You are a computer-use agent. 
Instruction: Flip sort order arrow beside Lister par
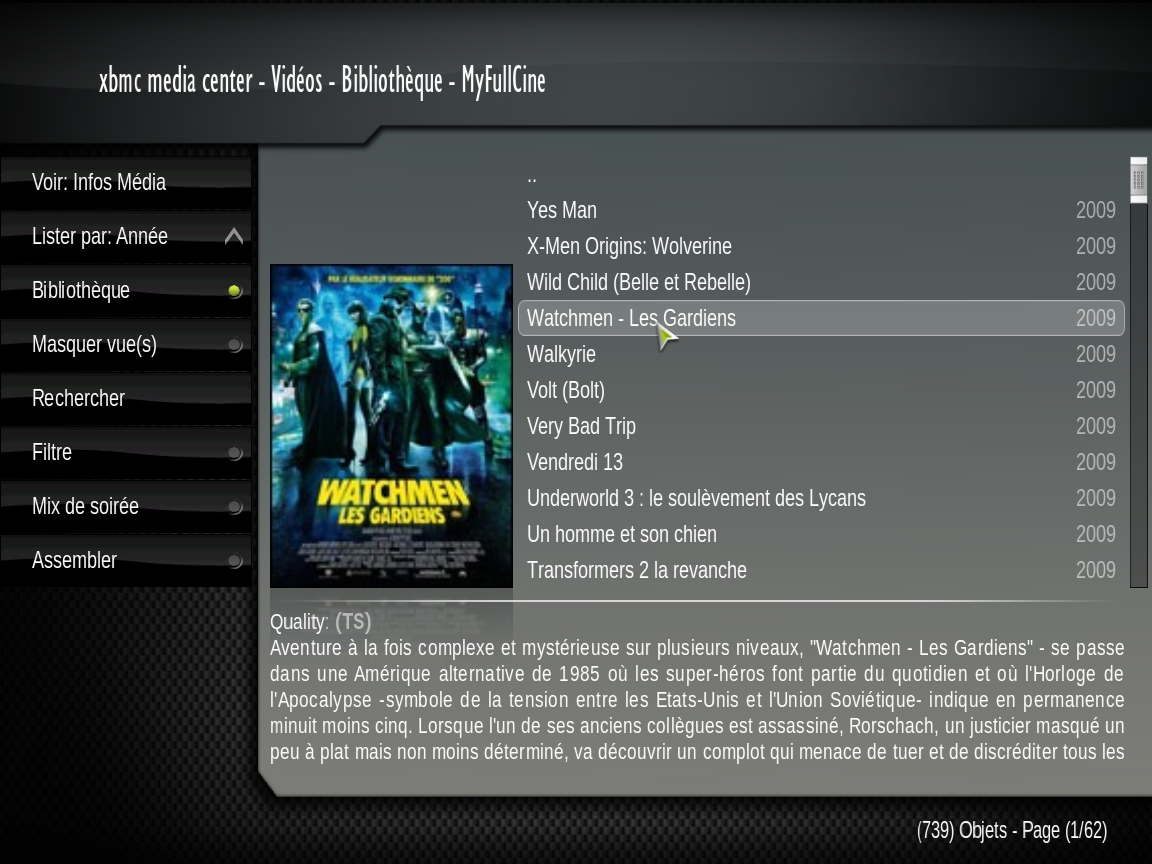(x=234, y=237)
